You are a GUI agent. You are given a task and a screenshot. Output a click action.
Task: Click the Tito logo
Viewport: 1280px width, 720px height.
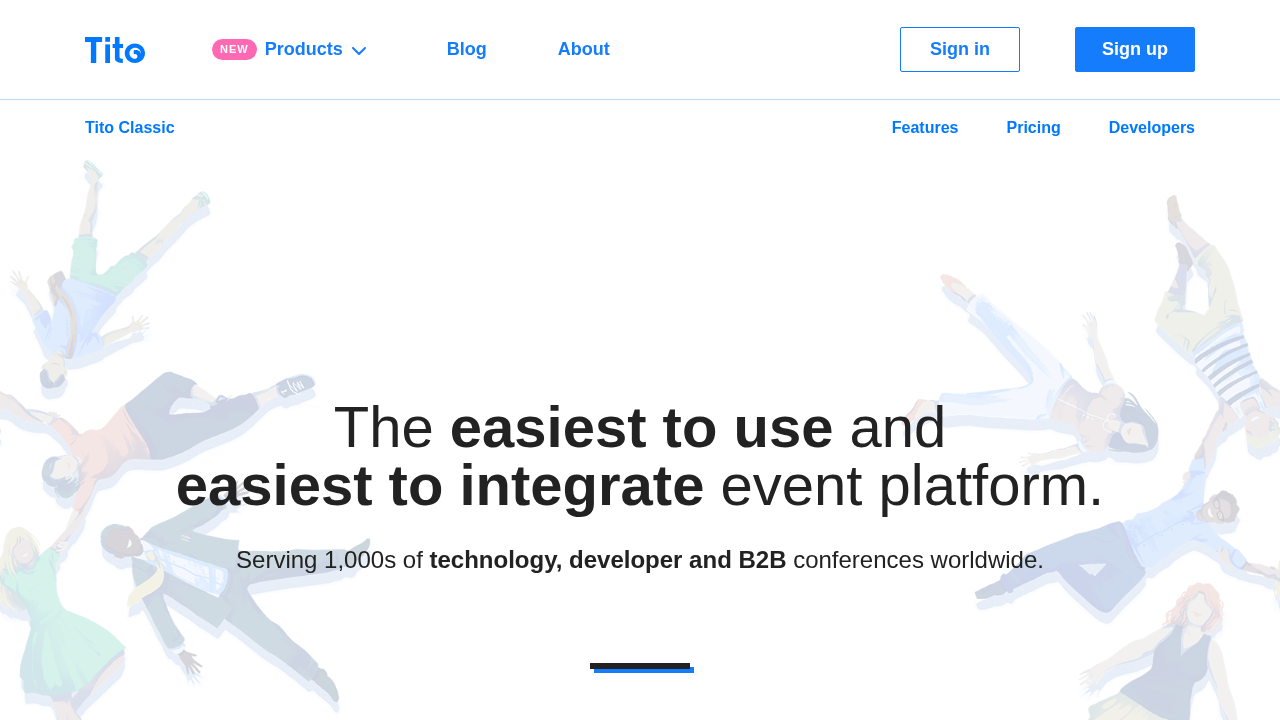(115, 50)
